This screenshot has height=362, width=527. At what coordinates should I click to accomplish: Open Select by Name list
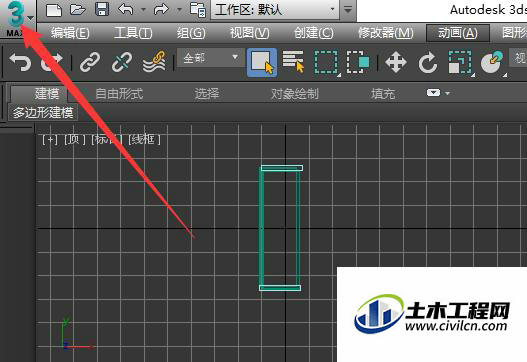click(x=293, y=62)
